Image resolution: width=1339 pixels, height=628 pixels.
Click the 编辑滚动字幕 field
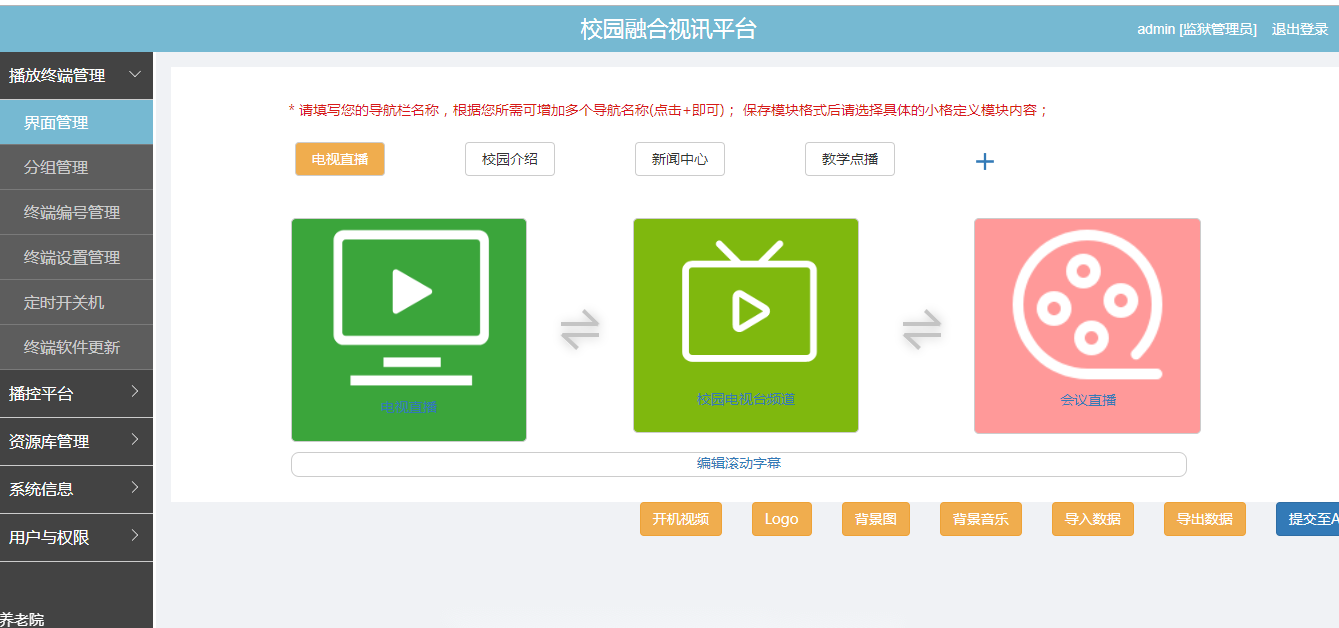tap(739, 464)
